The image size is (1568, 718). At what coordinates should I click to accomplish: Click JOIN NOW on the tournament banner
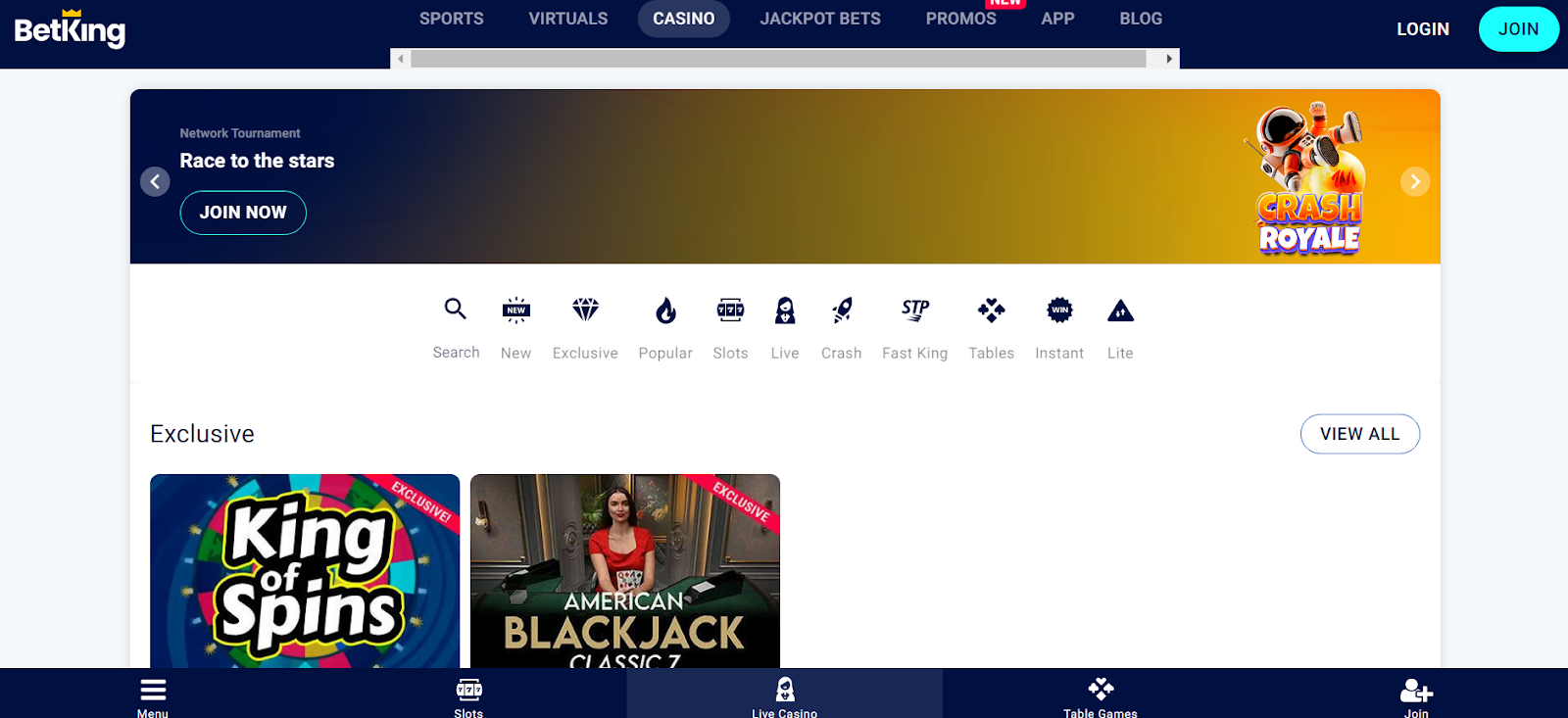[x=243, y=213]
